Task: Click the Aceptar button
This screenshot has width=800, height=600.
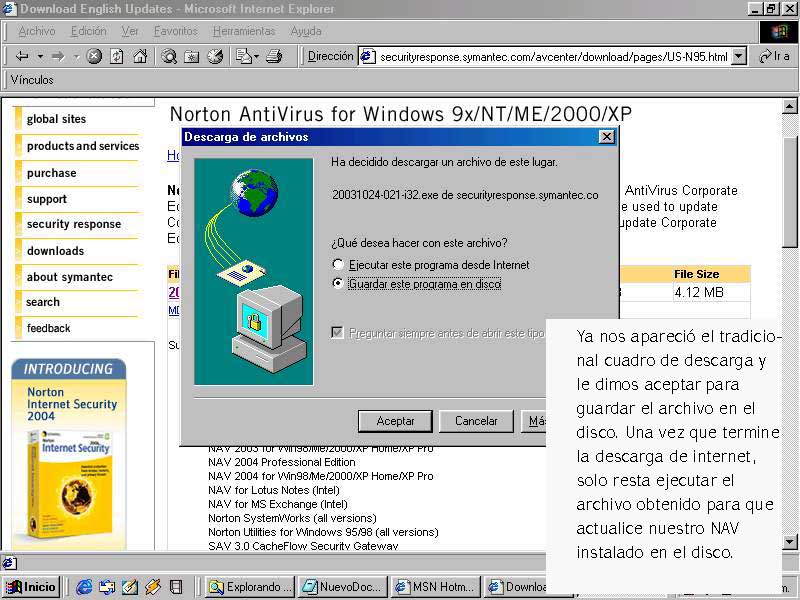Action: pyautogui.click(x=395, y=421)
